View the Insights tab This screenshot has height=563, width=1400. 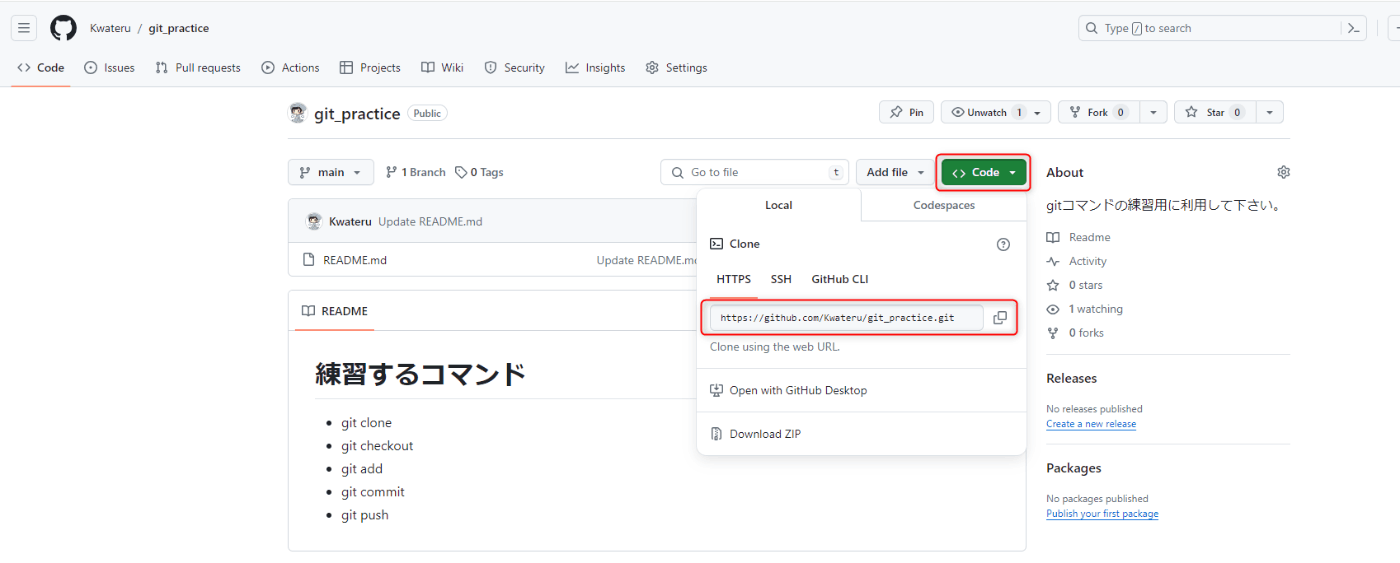(595, 68)
